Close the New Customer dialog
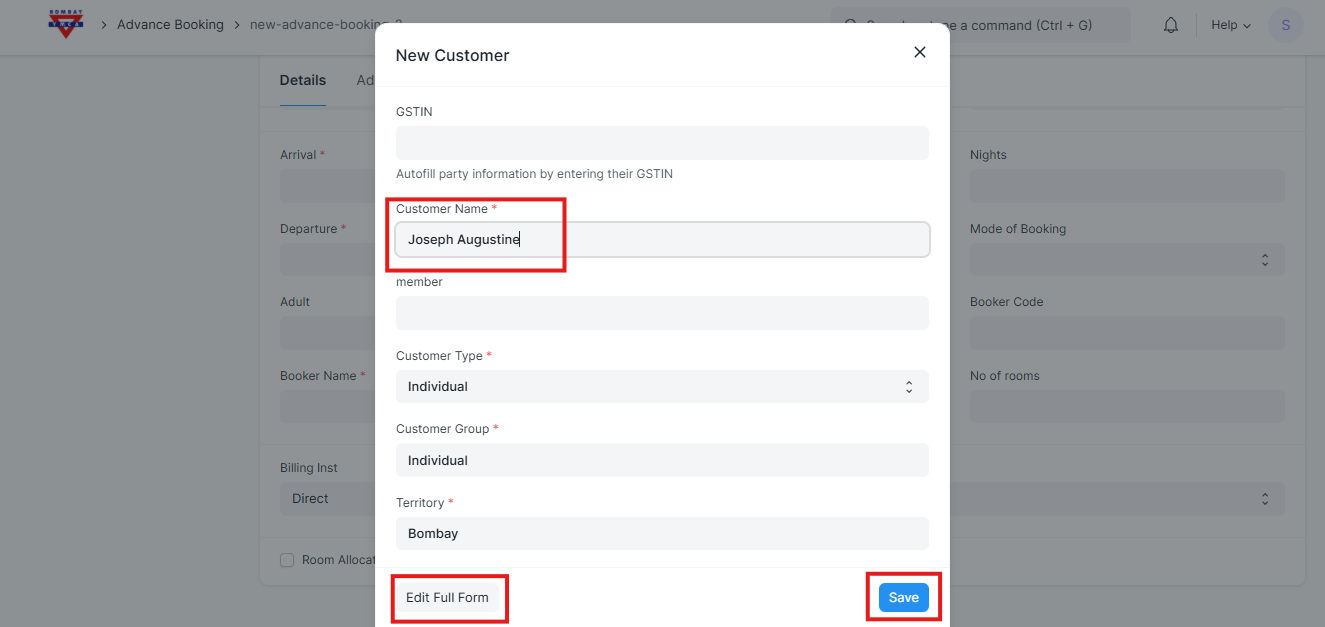The width and height of the screenshot is (1325, 627). pos(920,52)
